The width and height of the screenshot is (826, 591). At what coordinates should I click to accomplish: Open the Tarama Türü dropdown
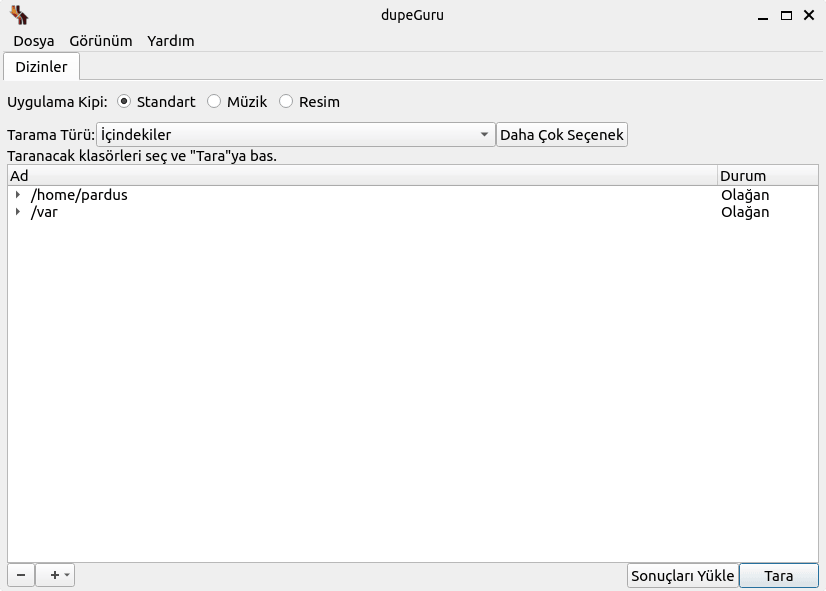click(295, 135)
